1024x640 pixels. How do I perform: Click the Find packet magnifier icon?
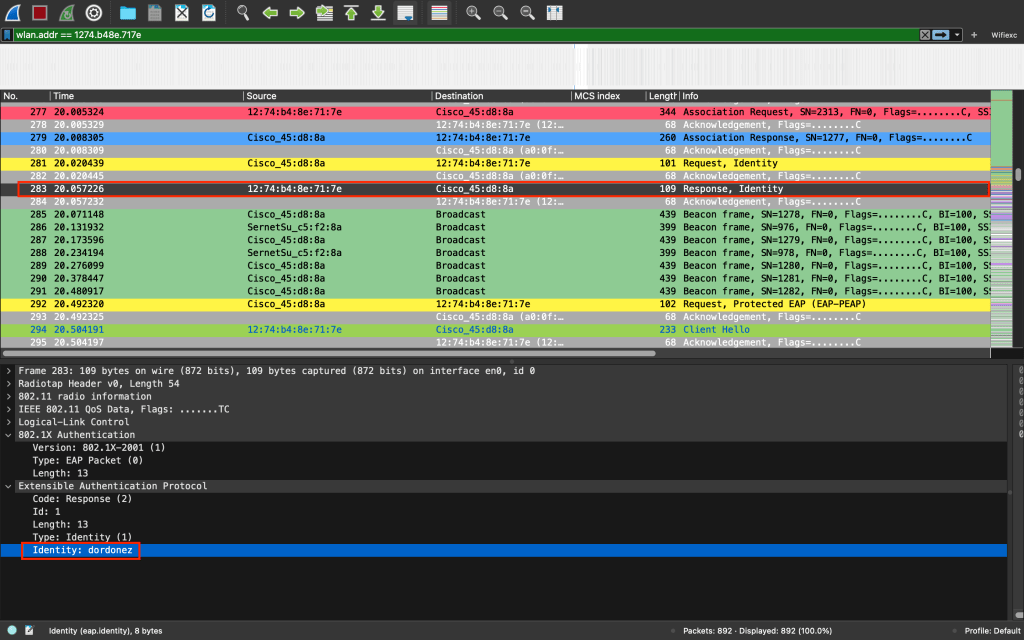(243, 13)
